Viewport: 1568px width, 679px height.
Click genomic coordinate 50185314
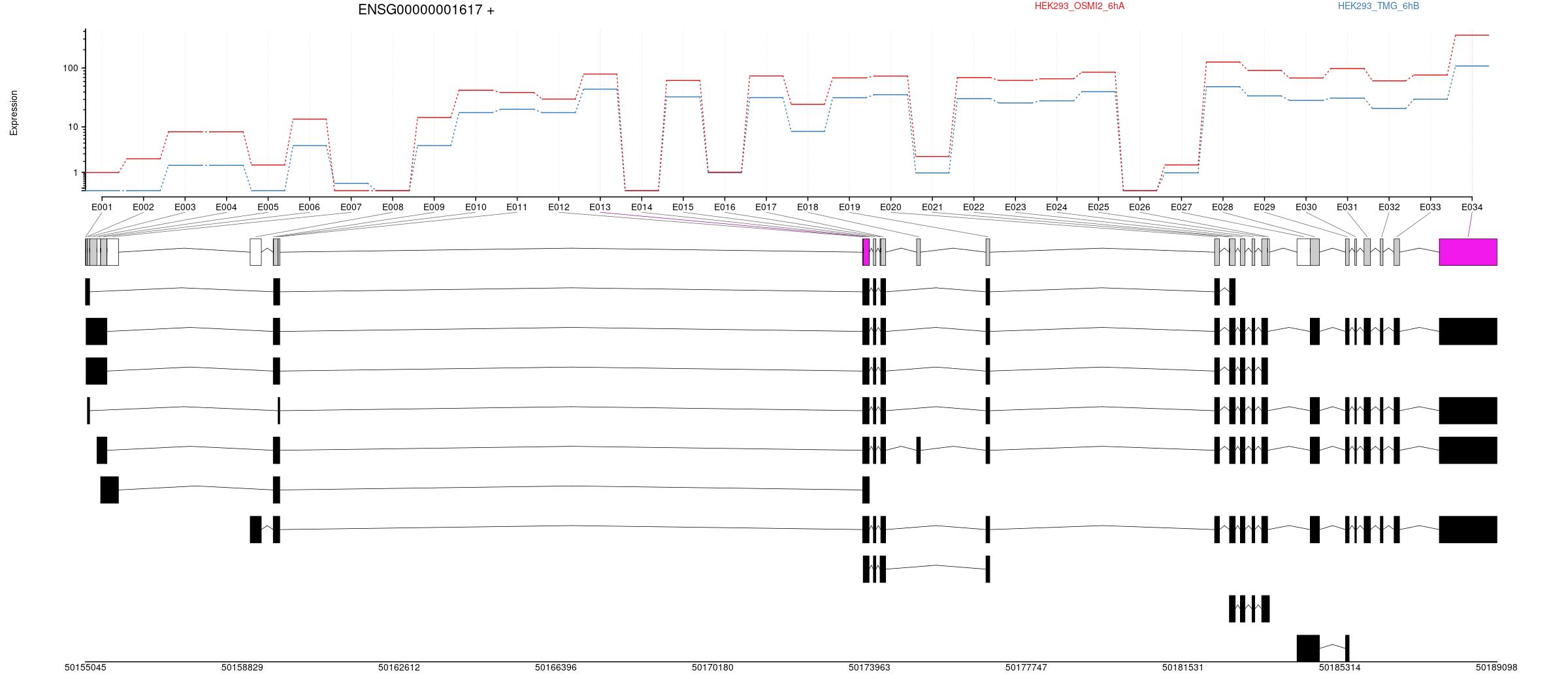coord(1340,667)
